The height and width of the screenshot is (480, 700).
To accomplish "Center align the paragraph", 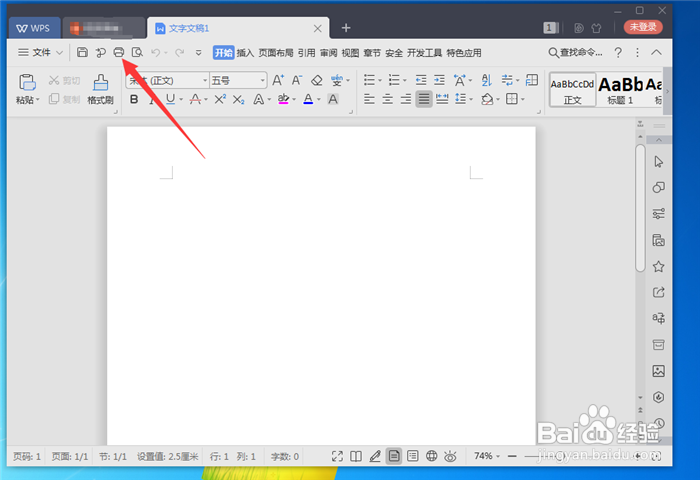I will [387, 99].
